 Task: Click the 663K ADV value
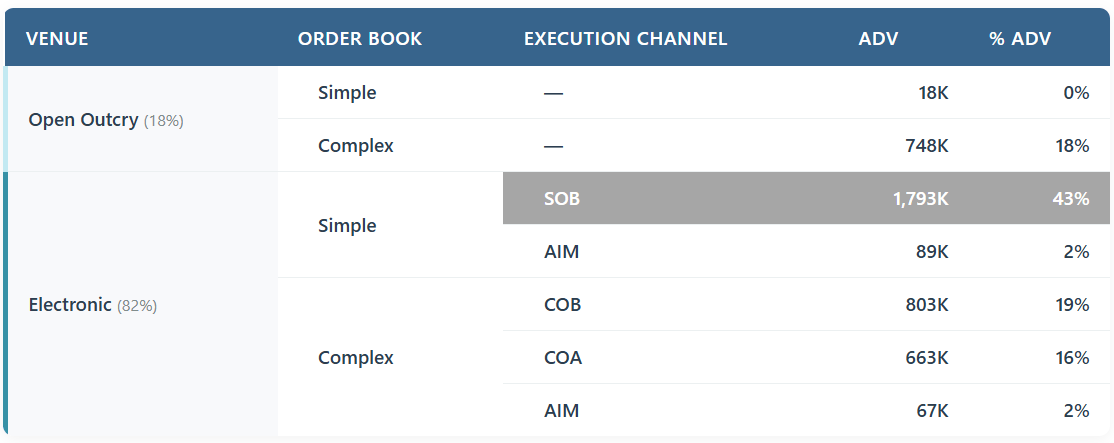[x=927, y=357]
